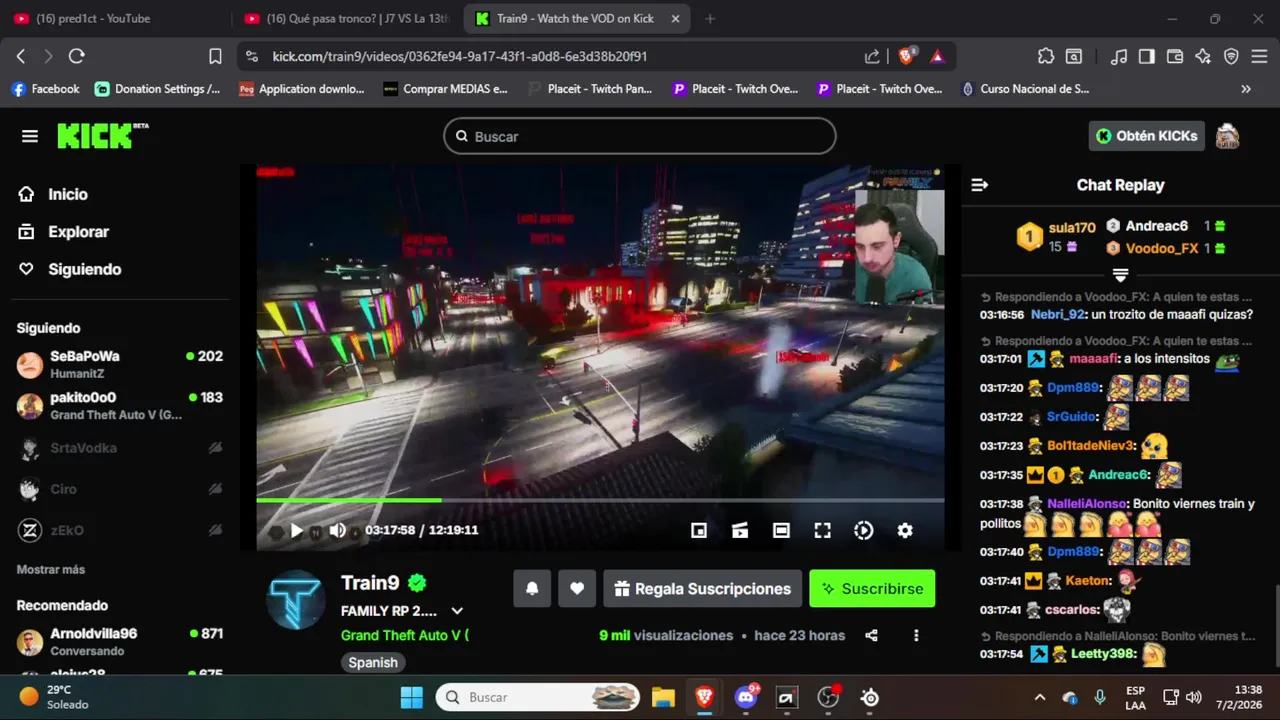Toggle fullscreen in video player
The height and width of the screenshot is (720, 1280).
click(822, 531)
